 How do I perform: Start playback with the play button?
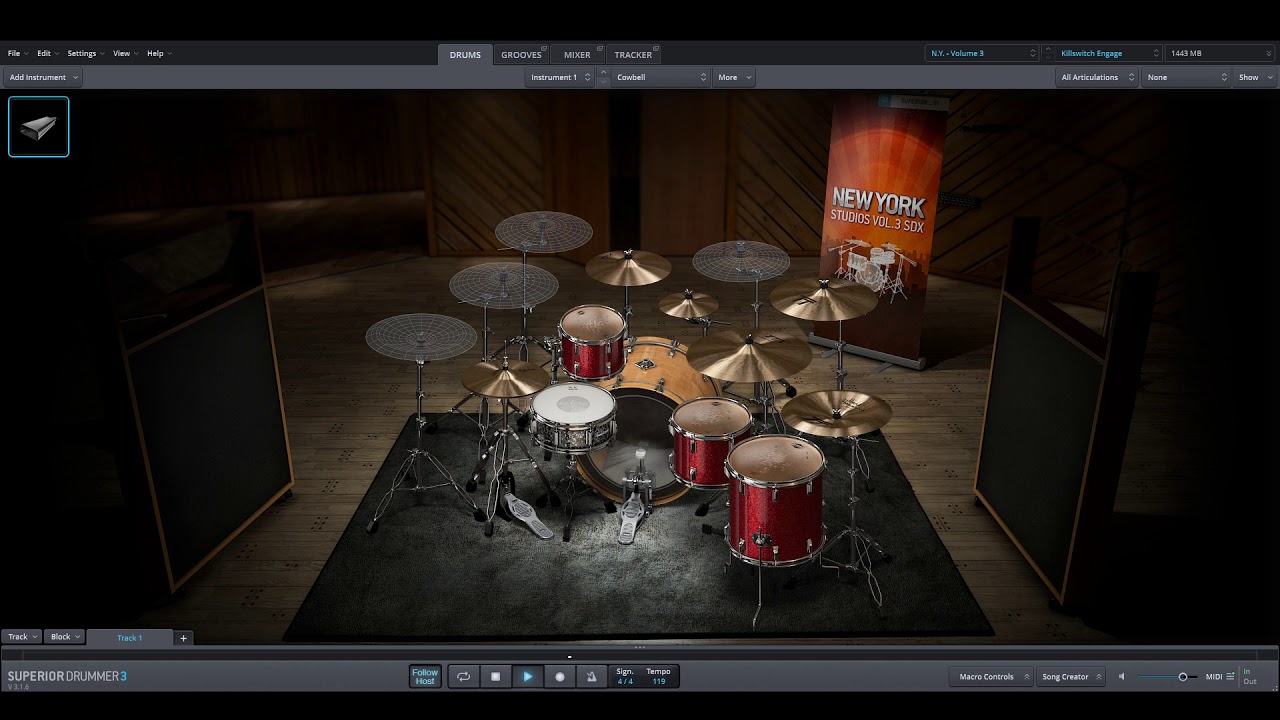tap(528, 677)
